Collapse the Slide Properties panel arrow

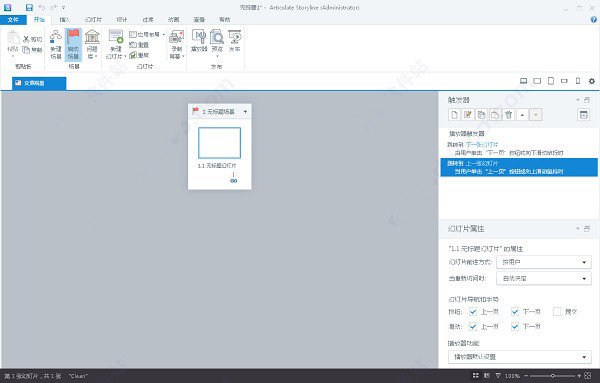coord(578,228)
